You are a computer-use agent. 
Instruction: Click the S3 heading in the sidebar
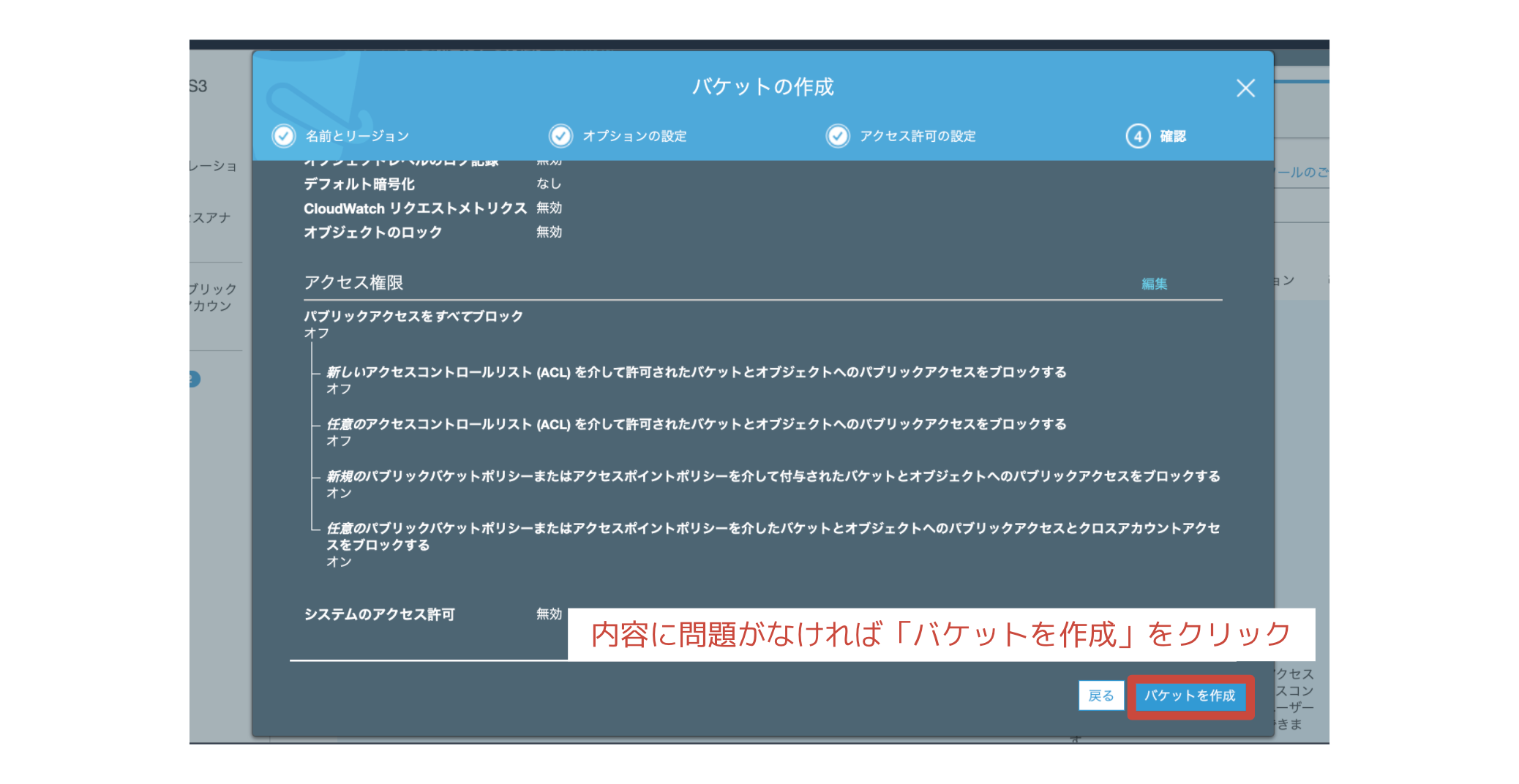(x=198, y=86)
